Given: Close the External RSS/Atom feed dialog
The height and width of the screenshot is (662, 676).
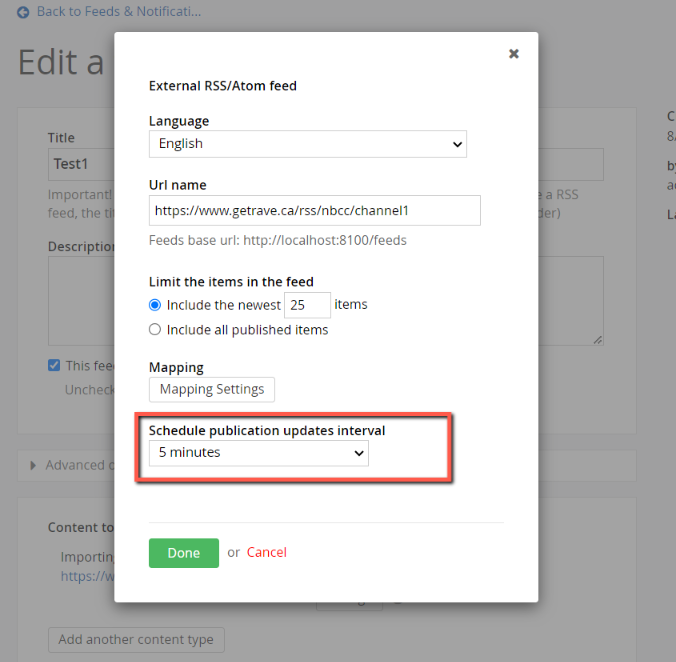Looking at the screenshot, I should point(513,54).
